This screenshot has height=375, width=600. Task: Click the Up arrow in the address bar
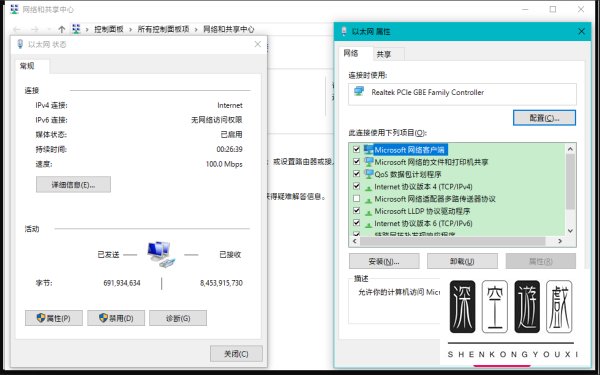pos(62,29)
